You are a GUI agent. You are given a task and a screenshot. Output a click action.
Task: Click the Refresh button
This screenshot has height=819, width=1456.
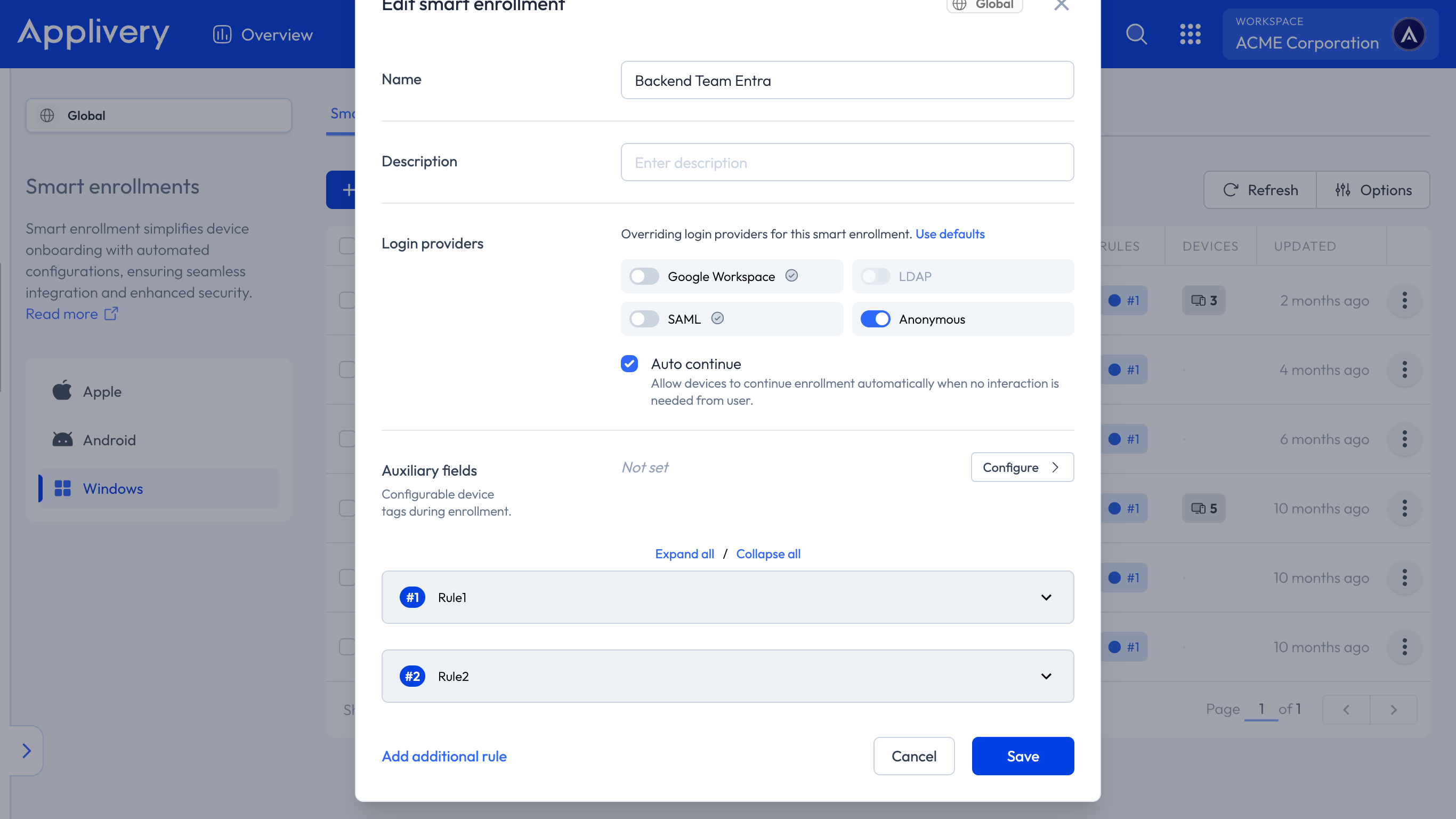[x=1260, y=190]
